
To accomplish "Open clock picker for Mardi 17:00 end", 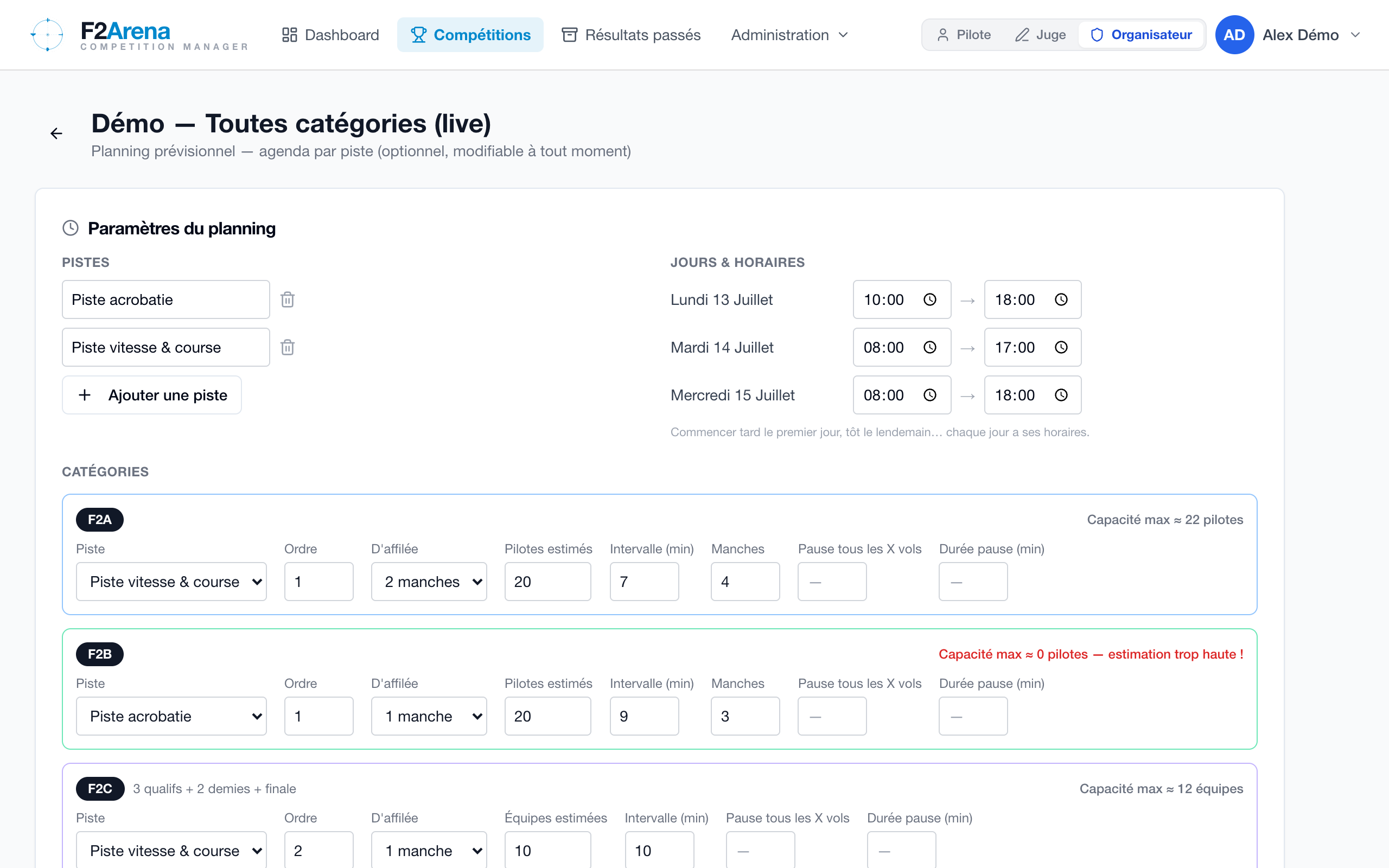I will click(x=1061, y=347).
